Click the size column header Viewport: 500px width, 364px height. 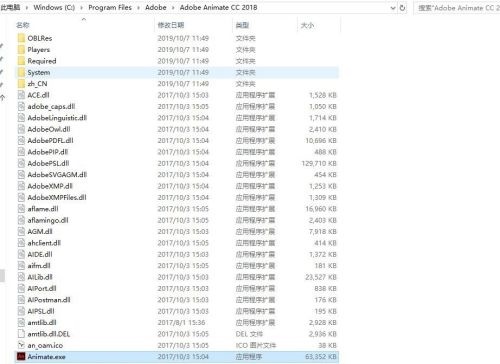pyautogui.click(x=307, y=25)
